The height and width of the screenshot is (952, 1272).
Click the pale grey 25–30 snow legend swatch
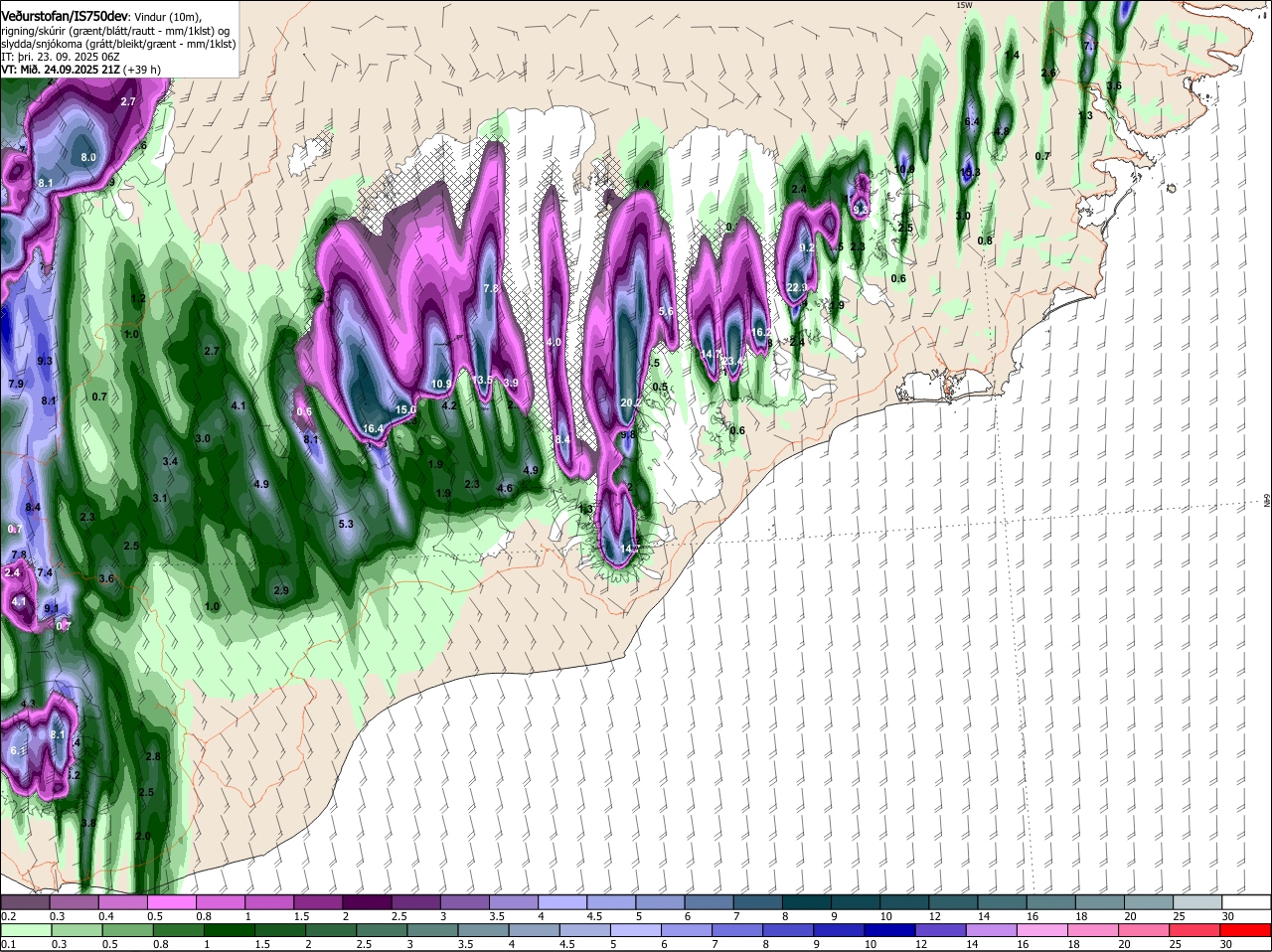1198,902
